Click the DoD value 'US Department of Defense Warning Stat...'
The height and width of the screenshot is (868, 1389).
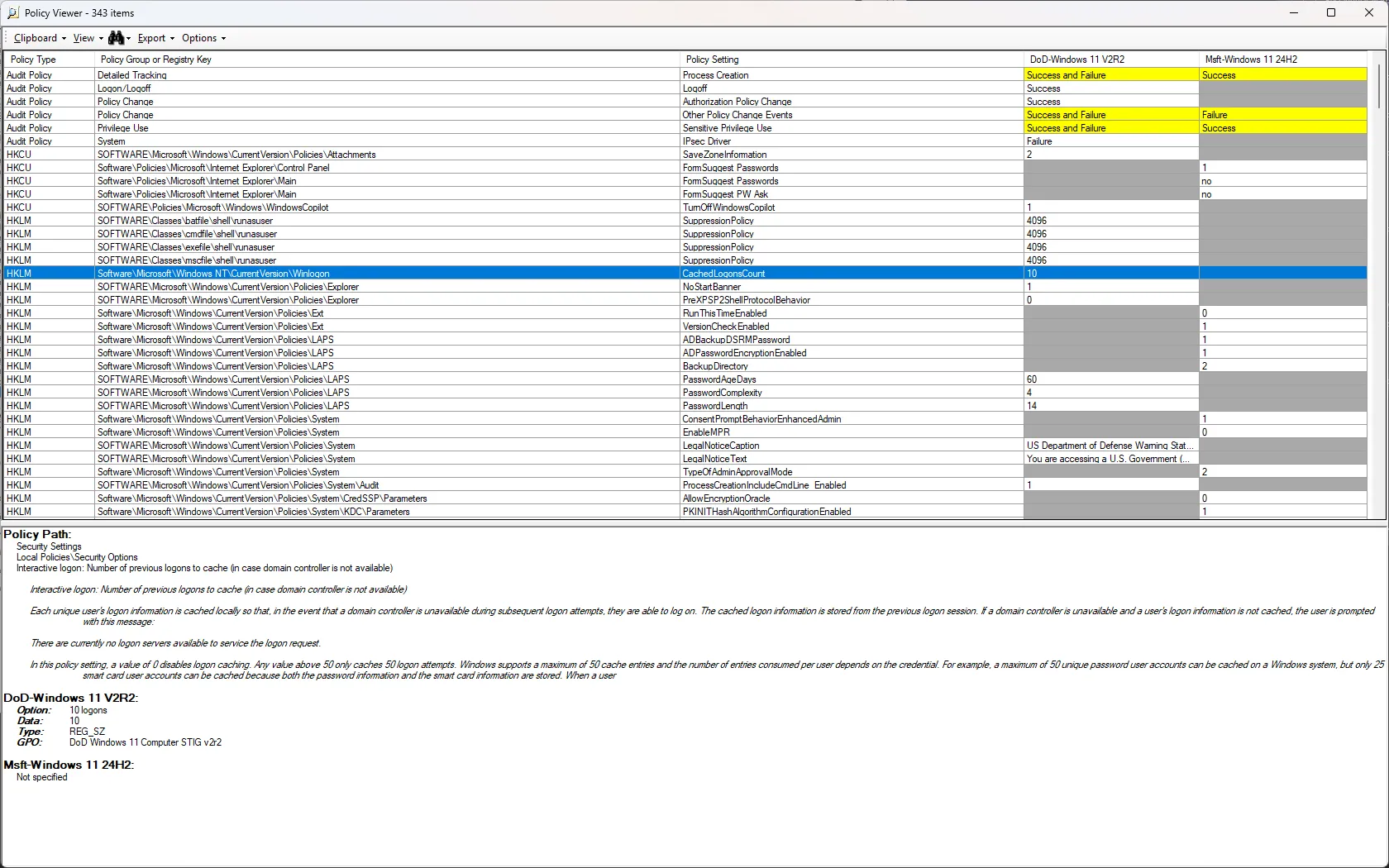pyautogui.click(x=1110, y=446)
